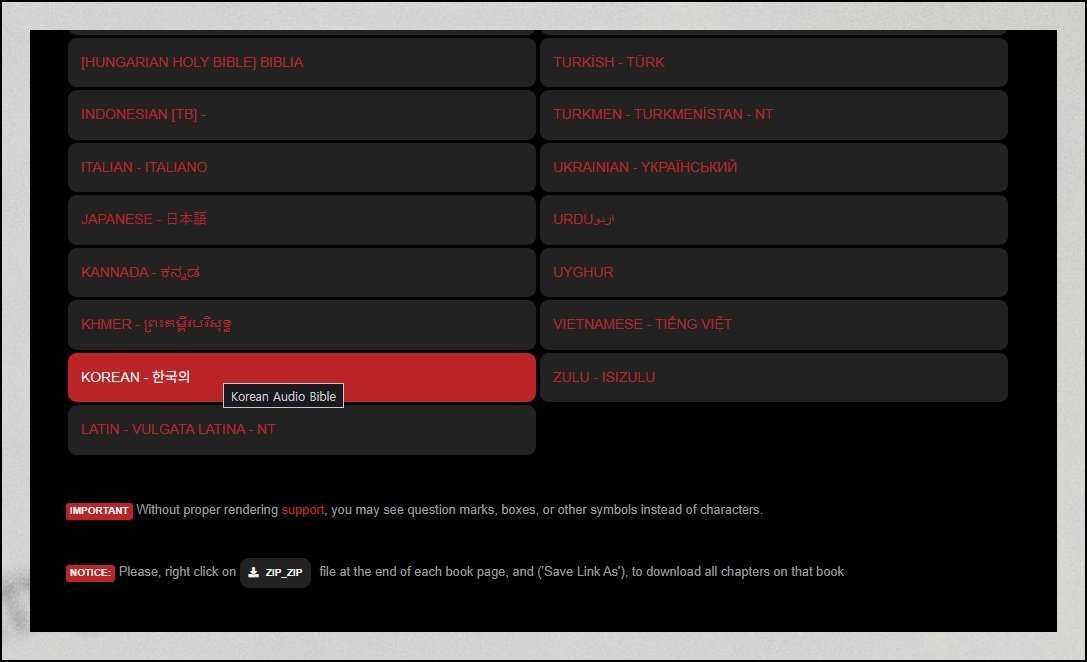The width and height of the screenshot is (1087, 662).
Task: Click the ZIP_ZIP download button
Action: pyautogui.click(x=275, y=573)
